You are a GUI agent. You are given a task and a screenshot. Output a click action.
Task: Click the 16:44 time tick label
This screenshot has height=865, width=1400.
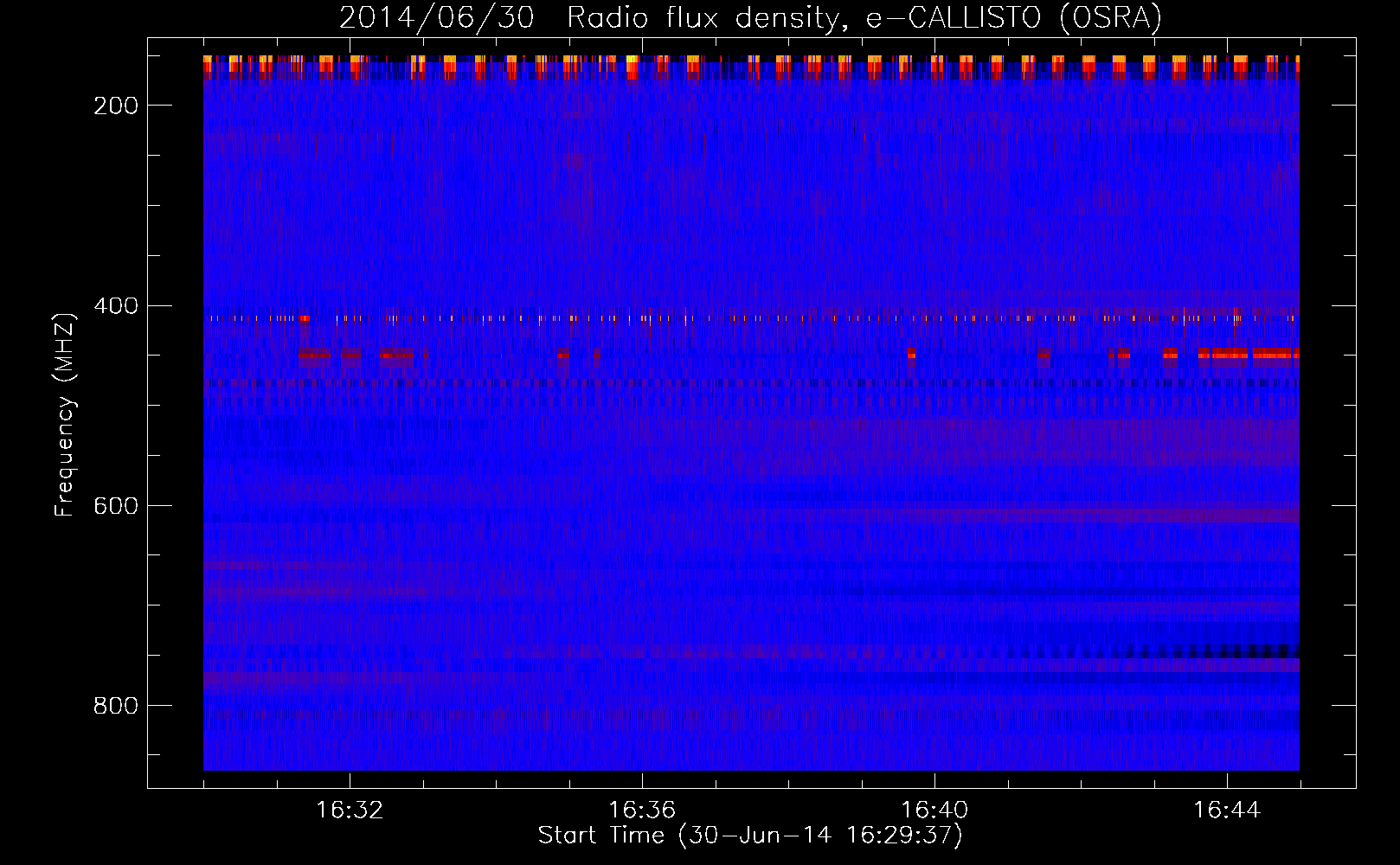click(1227, 811)
